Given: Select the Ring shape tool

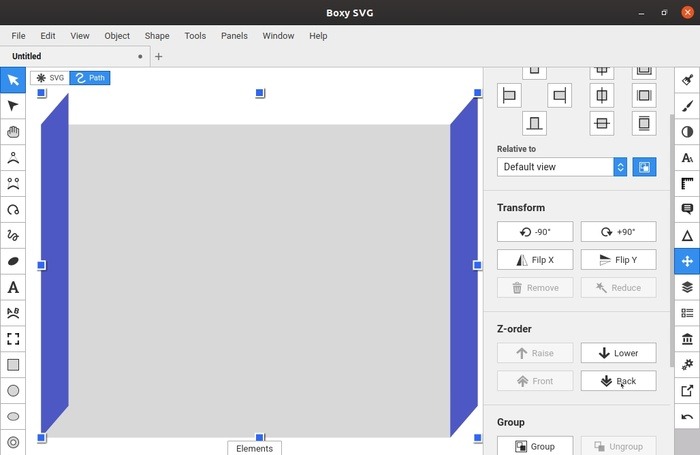Looking at the screenshot, I should pyautogui.click(x=13, y=442).
